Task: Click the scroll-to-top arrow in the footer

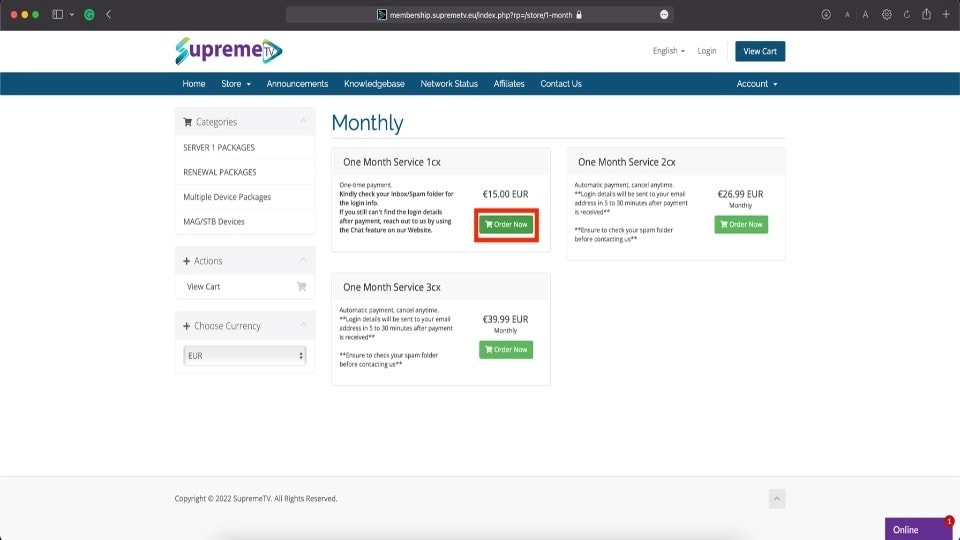Action: [776, 498]
